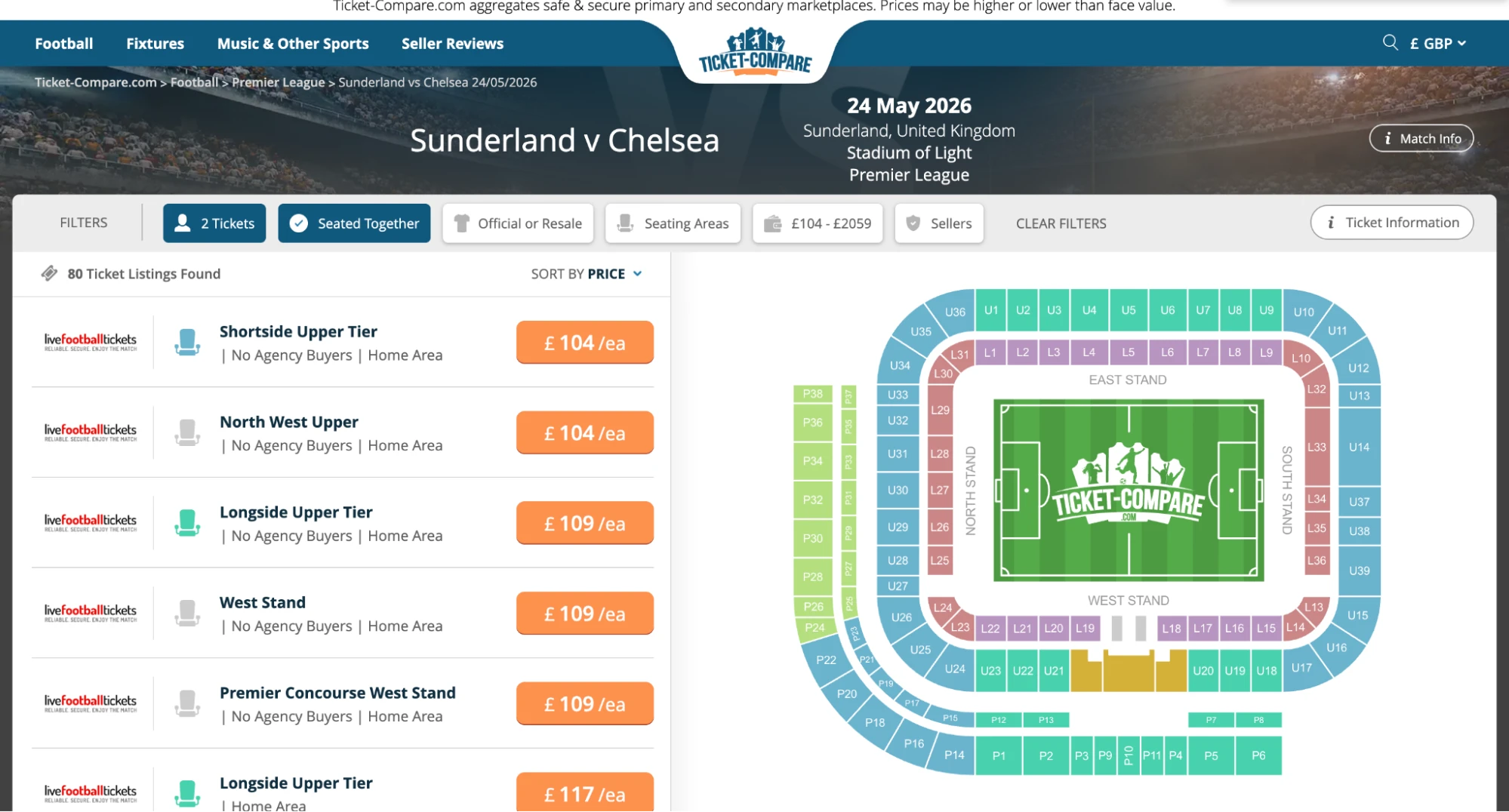Select the shirt icon on Official or Resale filter
This screenshot has height=812, width=1509.
[x=462, y=223]
